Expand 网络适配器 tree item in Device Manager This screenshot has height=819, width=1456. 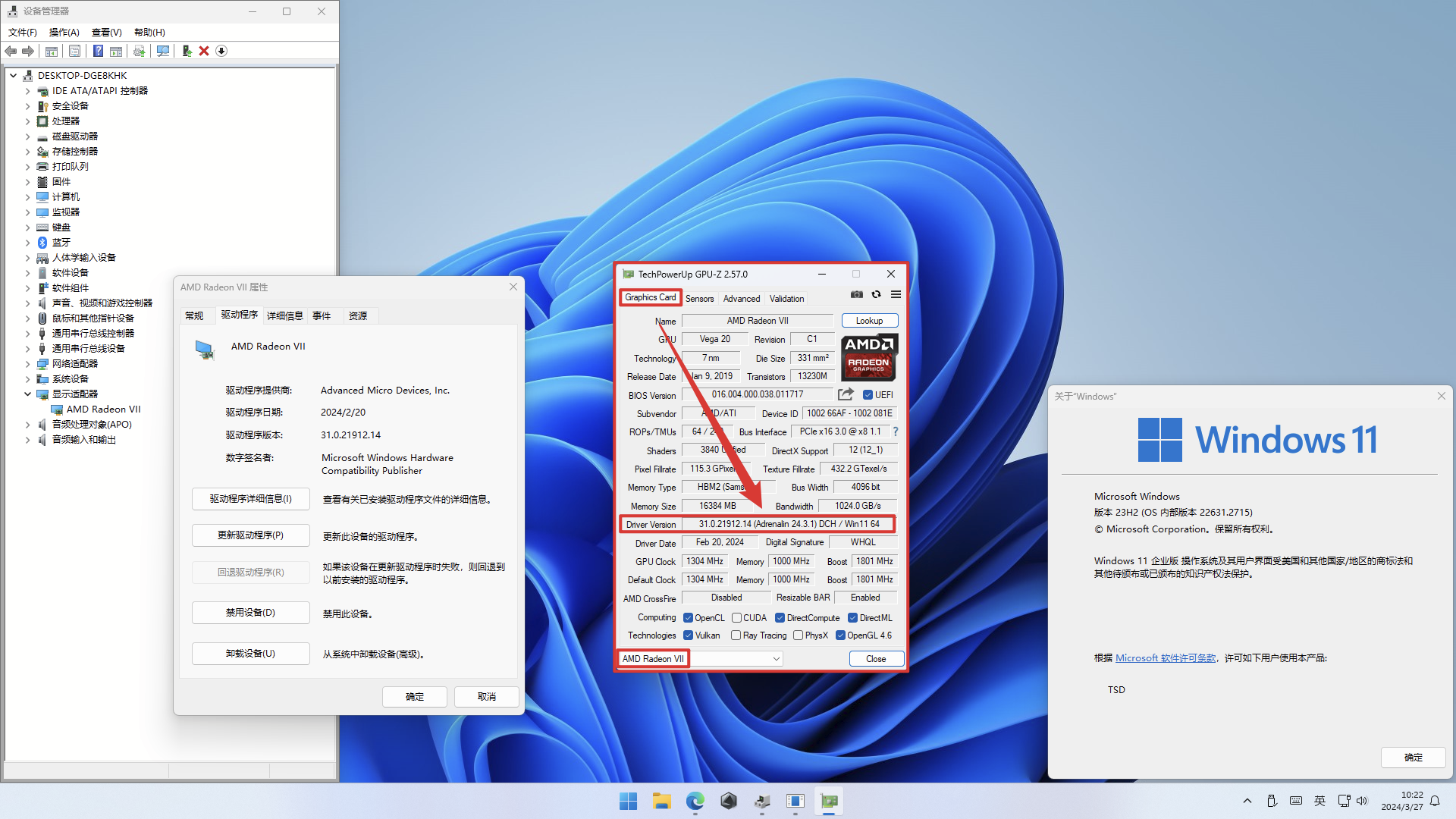point(27,363)
